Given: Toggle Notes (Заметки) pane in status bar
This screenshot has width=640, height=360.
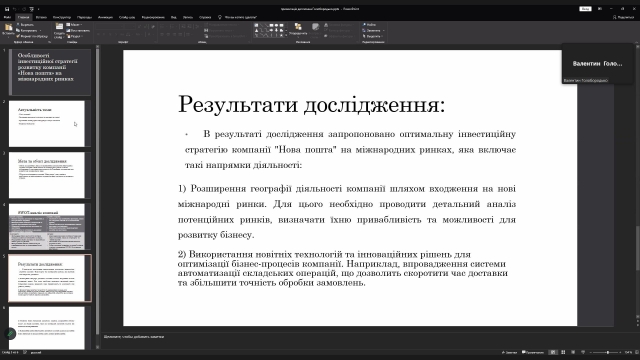Looking at the screenshot, I should pyautogui.click(x=509, y=352).
